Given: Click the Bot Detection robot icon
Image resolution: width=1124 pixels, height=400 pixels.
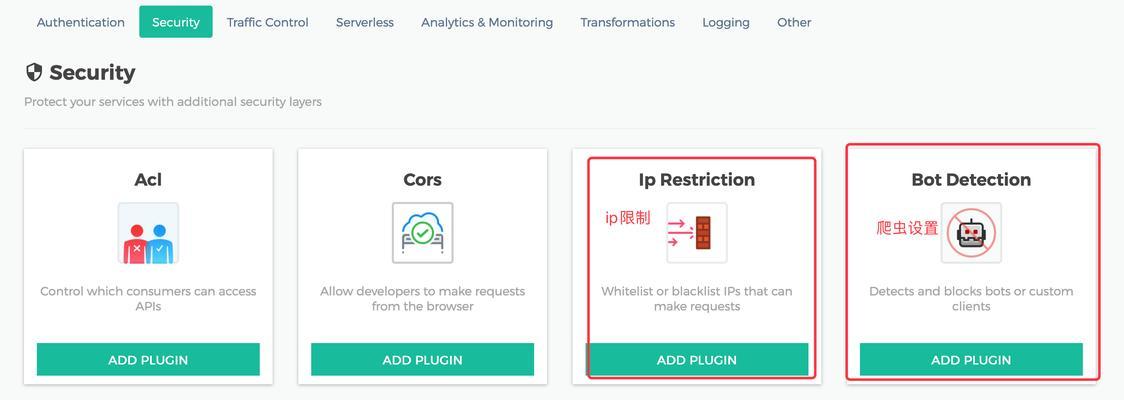Looking at the screenshot, I should [971, 233].
